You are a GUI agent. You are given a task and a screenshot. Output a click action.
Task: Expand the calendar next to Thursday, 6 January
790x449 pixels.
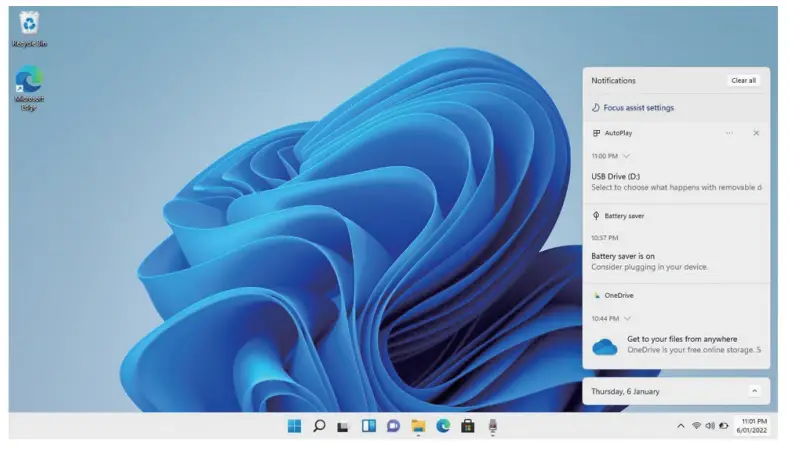pos(753,391)
